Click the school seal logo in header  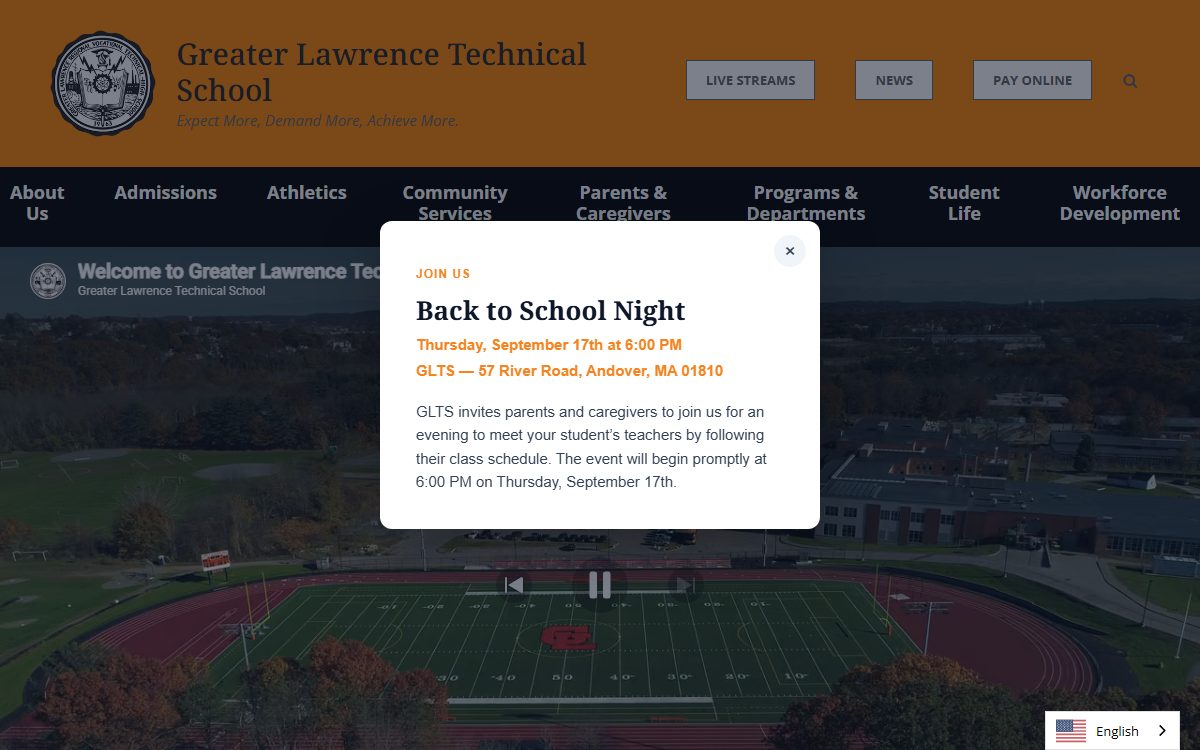(103, 84)
